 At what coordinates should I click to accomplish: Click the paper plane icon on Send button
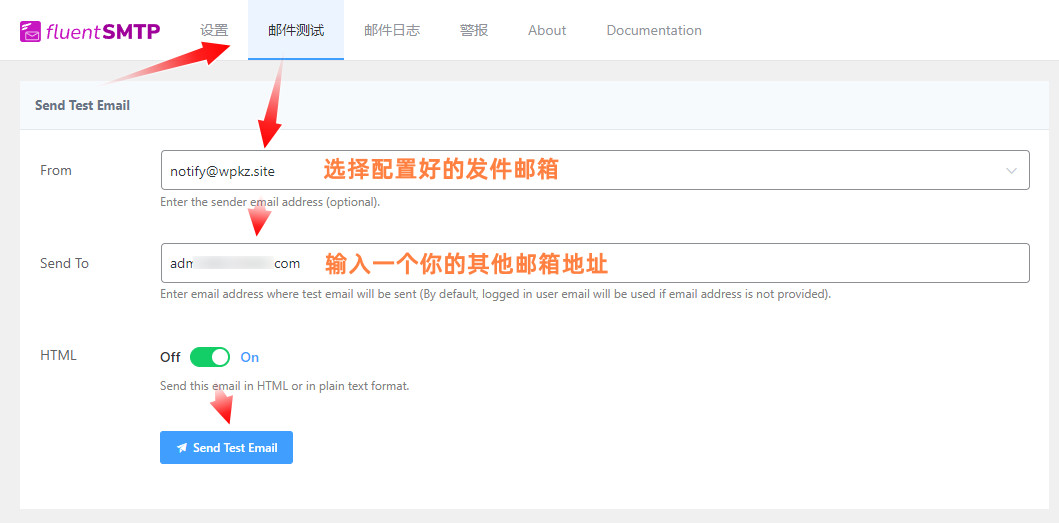[182, 448]
